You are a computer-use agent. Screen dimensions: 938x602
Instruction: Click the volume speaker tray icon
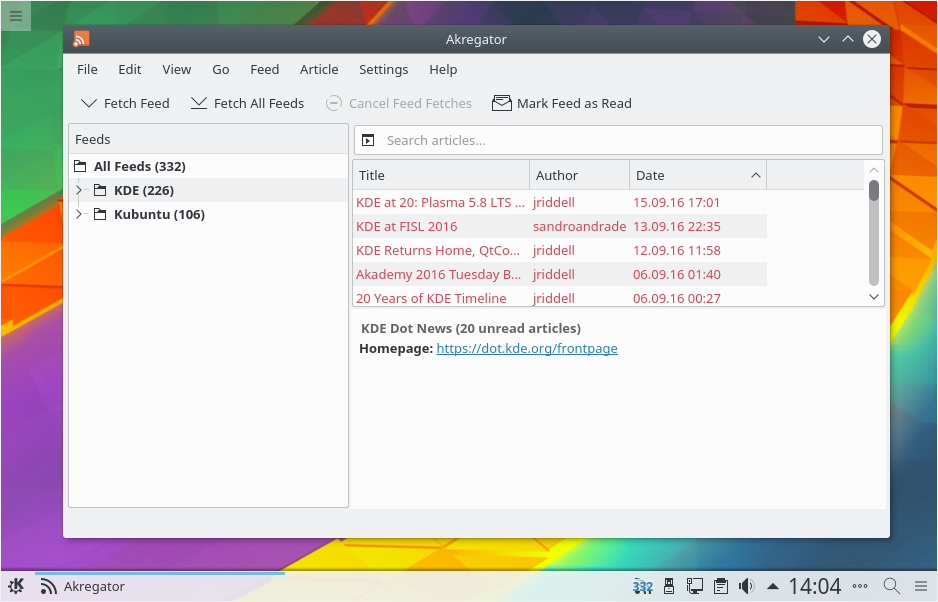click(x=746, y=586)
